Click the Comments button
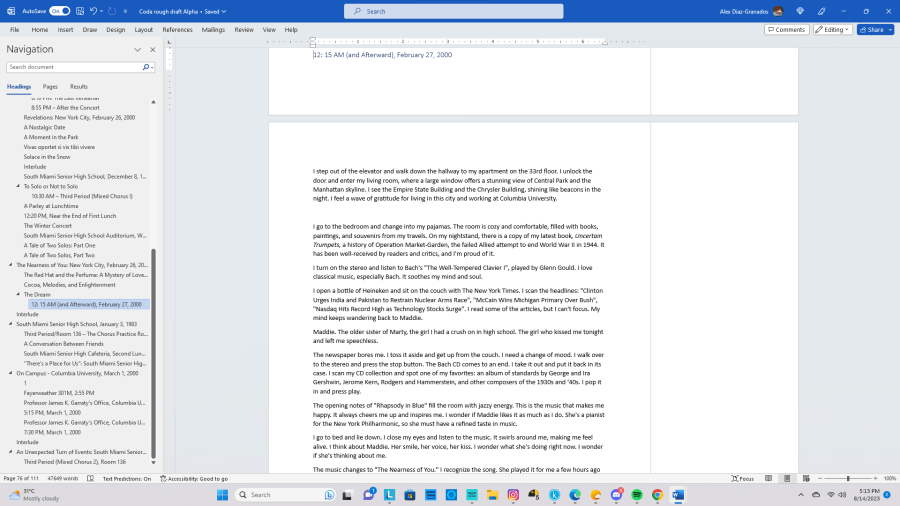Viewport: 900px width, 506px height. [786, 30]
